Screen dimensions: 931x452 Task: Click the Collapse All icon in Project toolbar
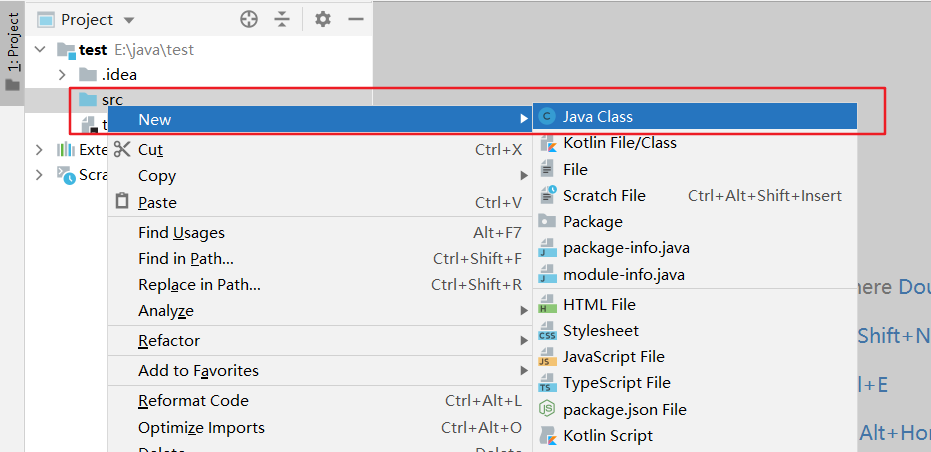(x=281, y=20)
